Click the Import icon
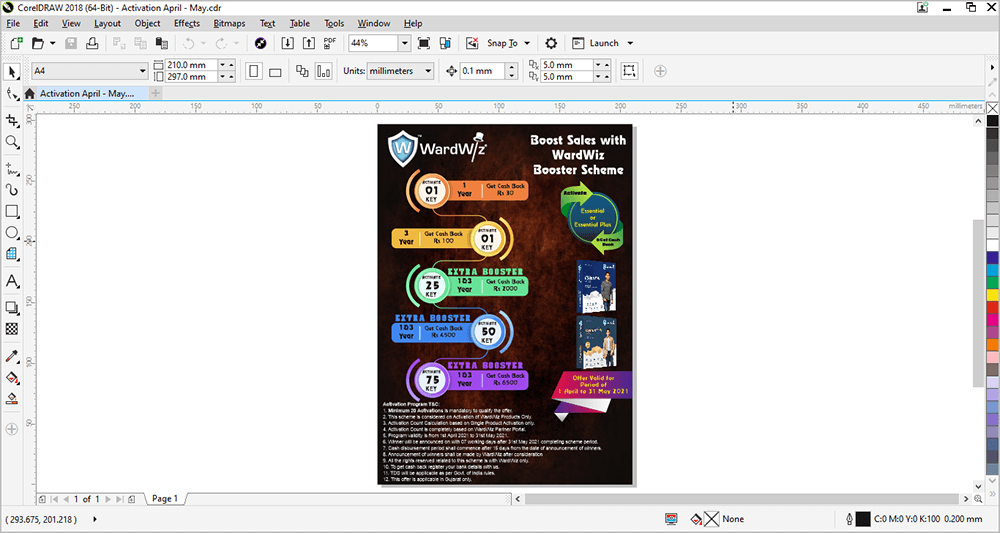The image size is (1000, 533). coord(288,43)
